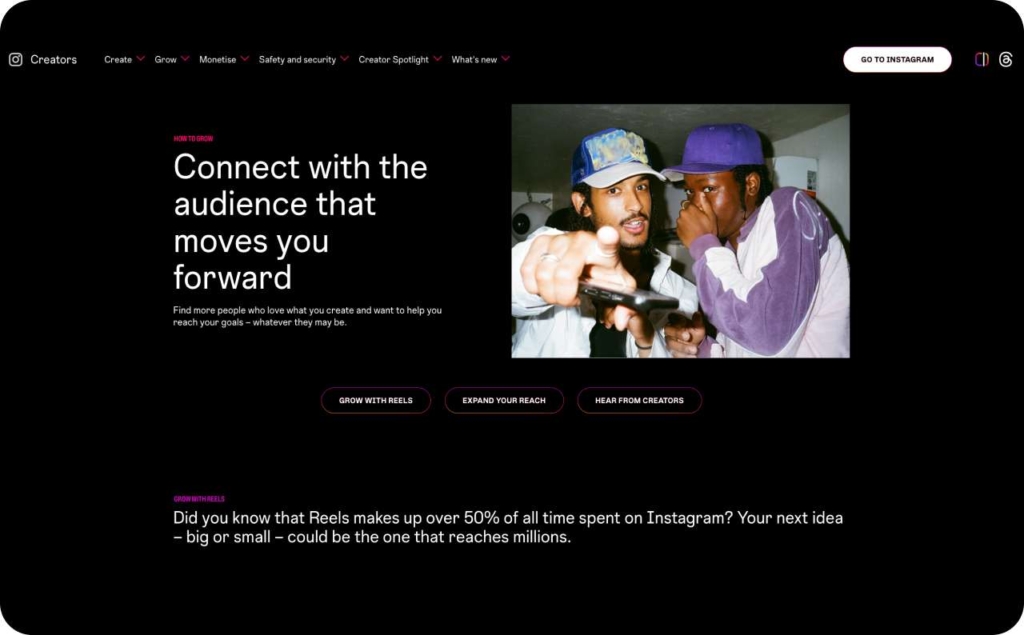
Task: Click the GROW WITH REELS section heading
Action: (x=198, y=497)
